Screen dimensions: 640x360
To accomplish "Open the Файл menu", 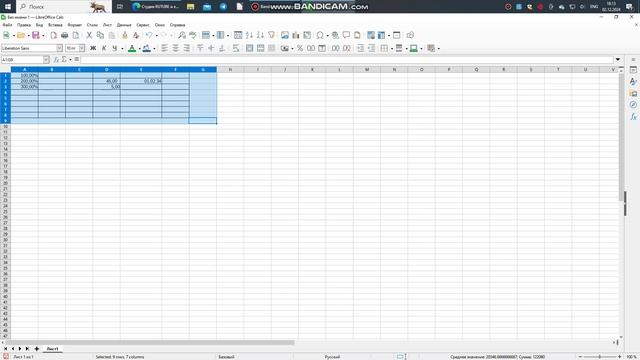I will point(7,25).
